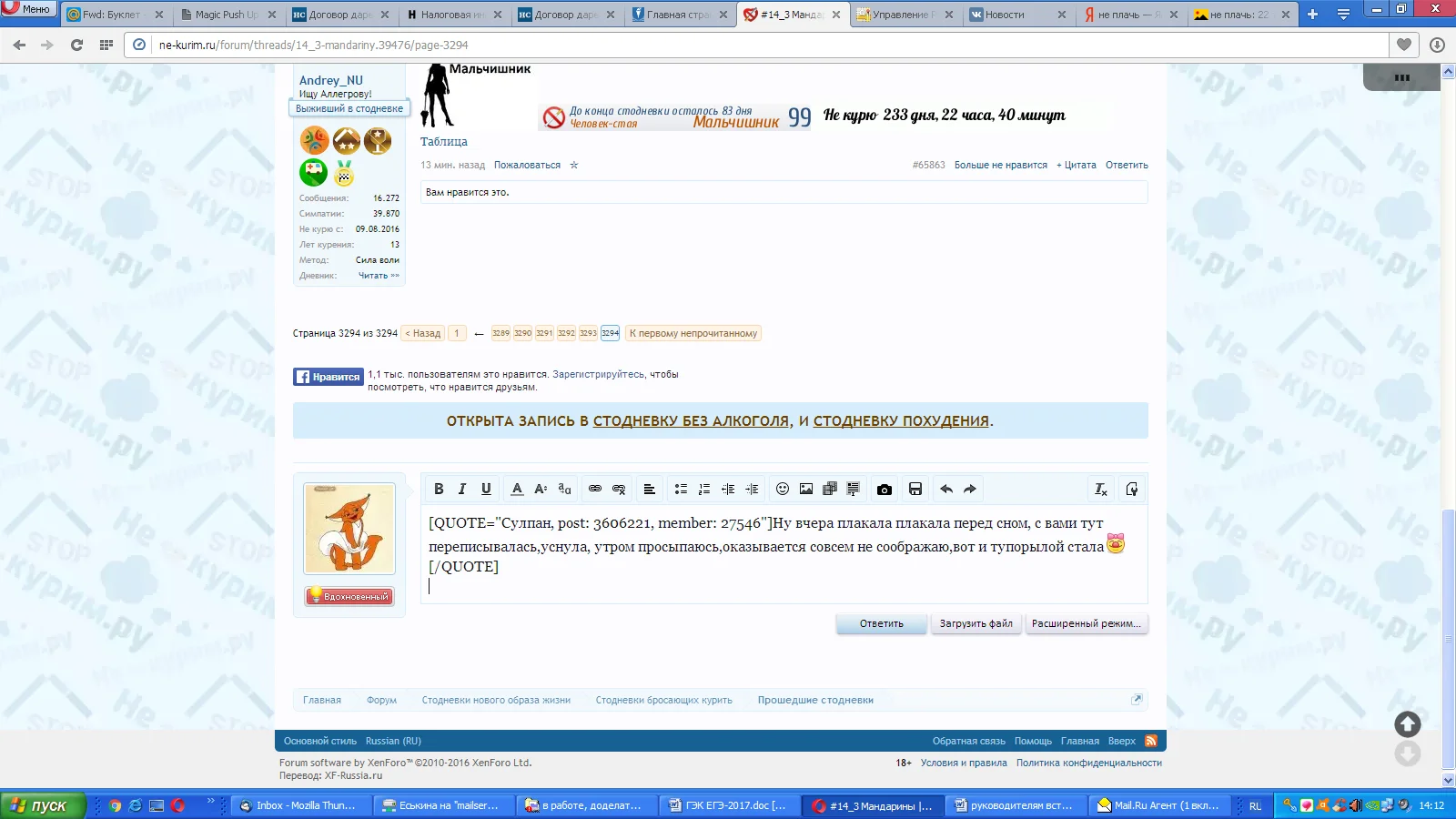Open the tab list menu icon
Viewport: 1456px width, 819px height.
click(1343, 15)
